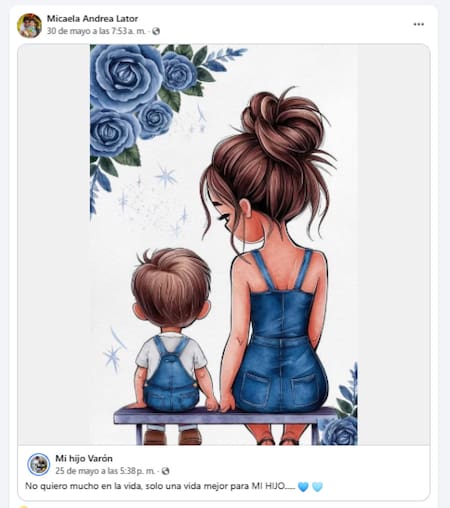Image resolution: width=450 pixels, height=508 pixels.
Task: Open the 25 de mayo 5:38 p. m. timestamp
Action: pos(105,471)
